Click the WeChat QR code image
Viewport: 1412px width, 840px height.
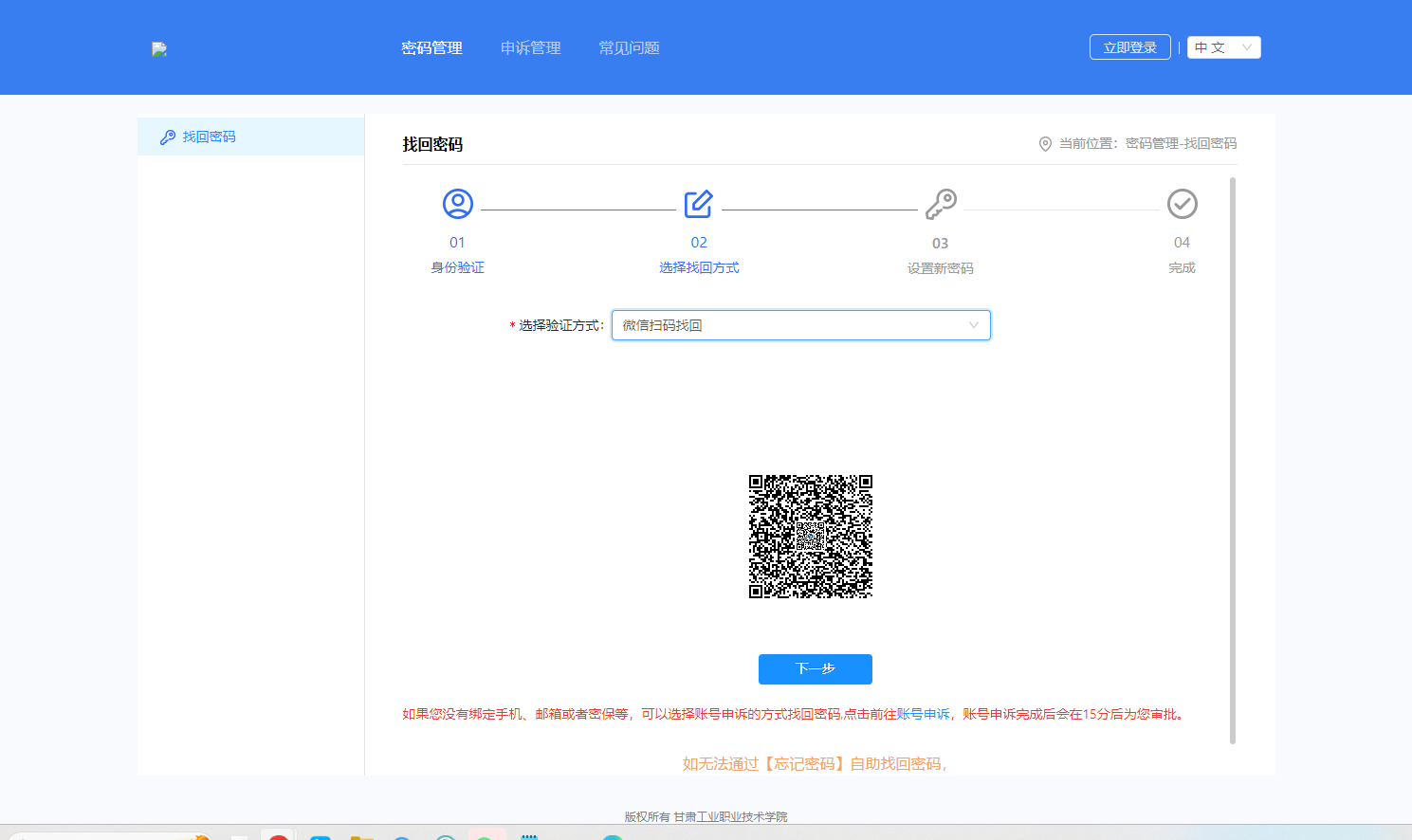coord(811,537)
